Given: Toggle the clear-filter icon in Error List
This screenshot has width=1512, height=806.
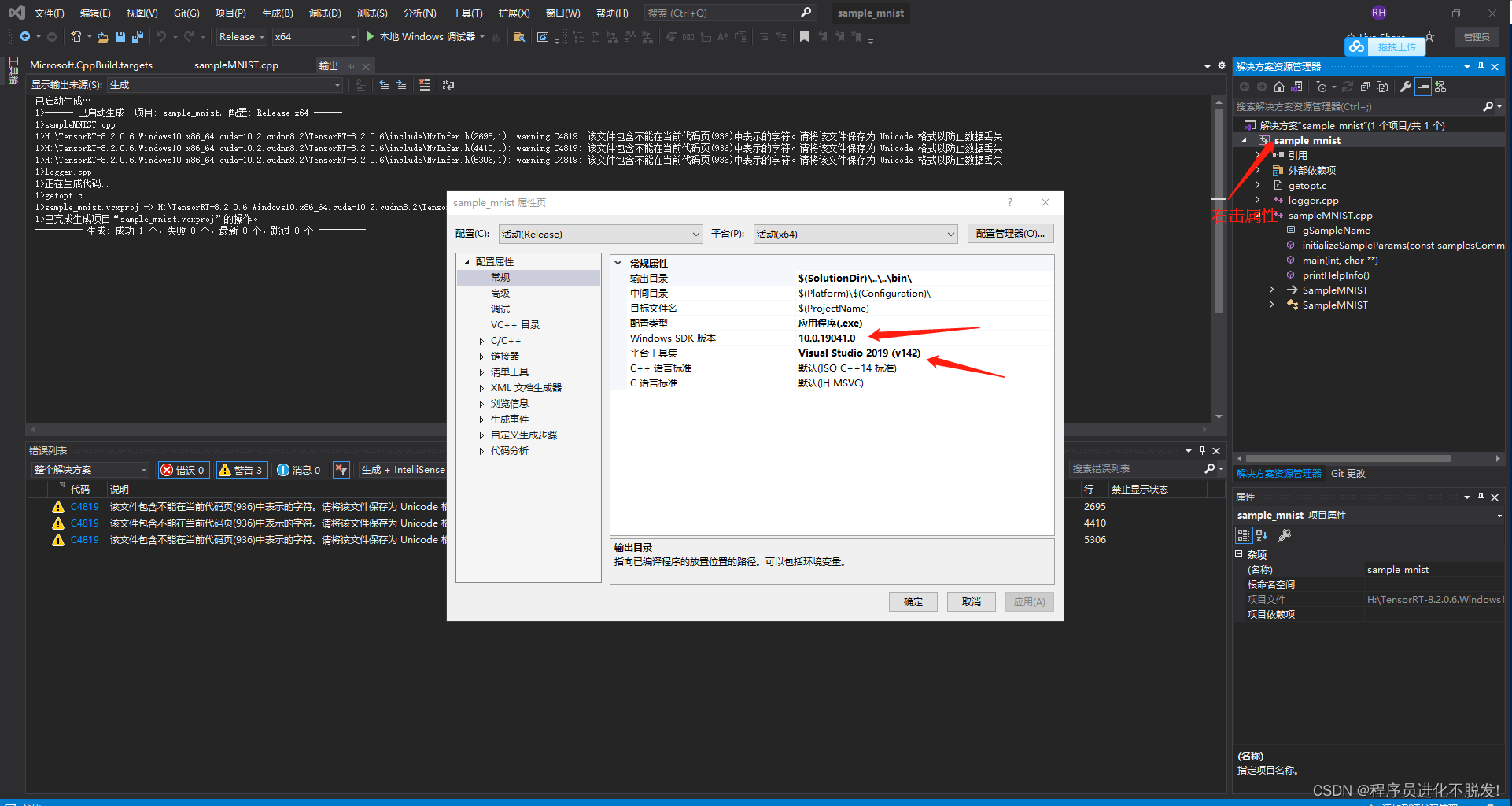Looking at the screenshot, I should 341,470.
